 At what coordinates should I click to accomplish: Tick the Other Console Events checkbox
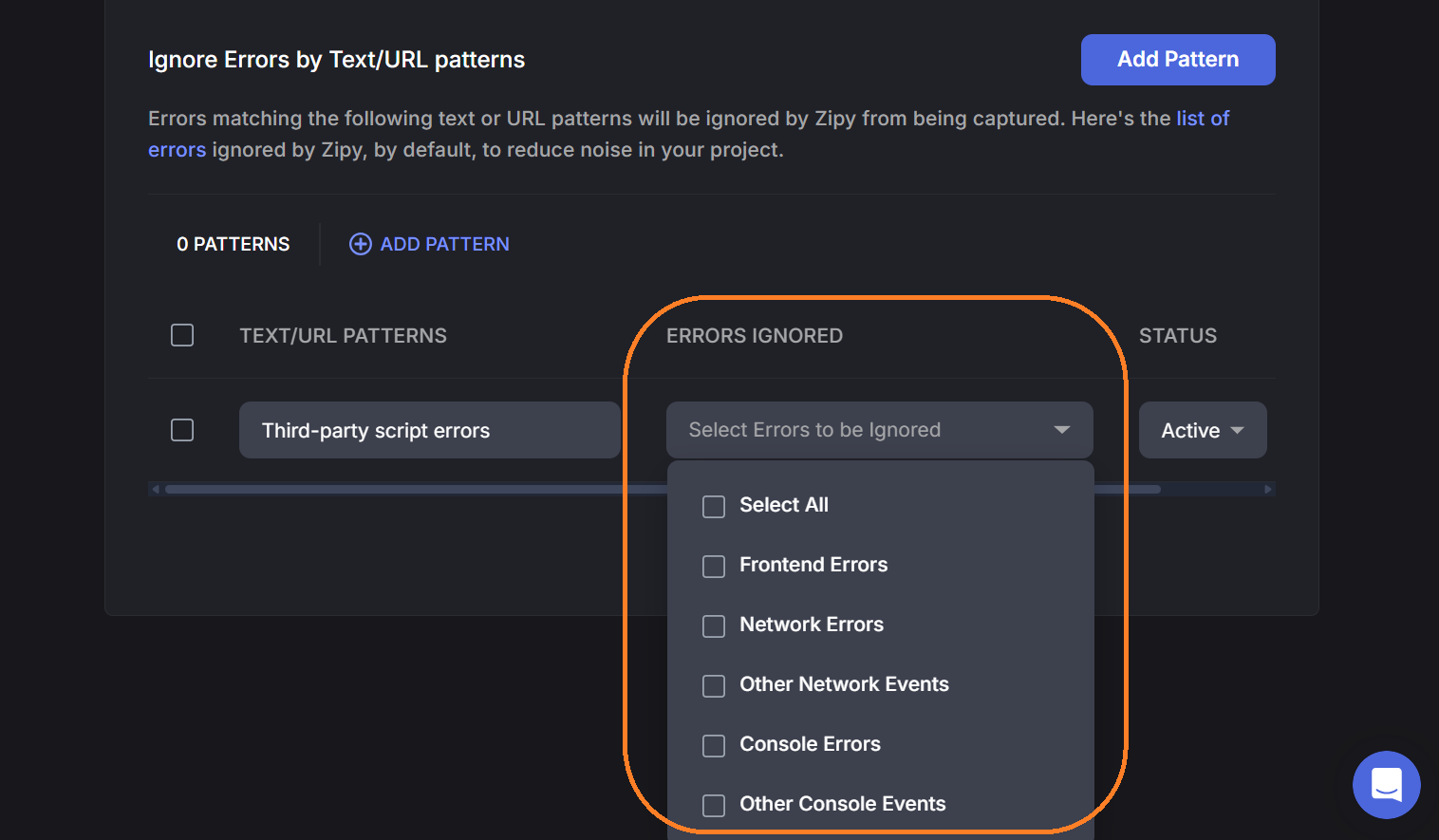point(714,805)
